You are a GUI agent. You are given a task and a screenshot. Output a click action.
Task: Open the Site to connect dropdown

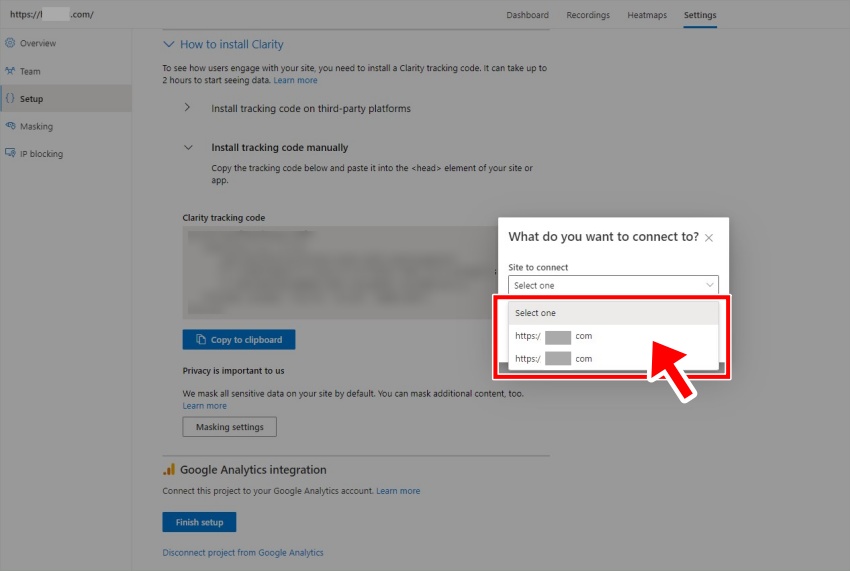point(613,285)
